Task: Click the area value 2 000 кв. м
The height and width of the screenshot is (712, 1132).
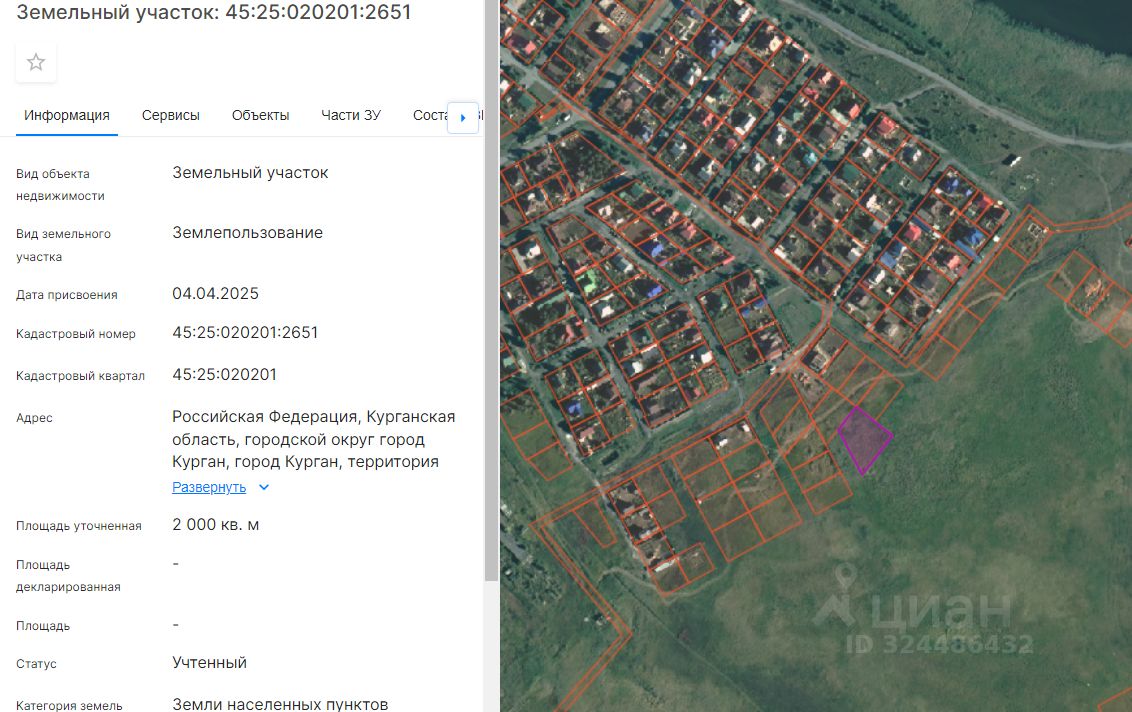Action: tap(215, 525)
